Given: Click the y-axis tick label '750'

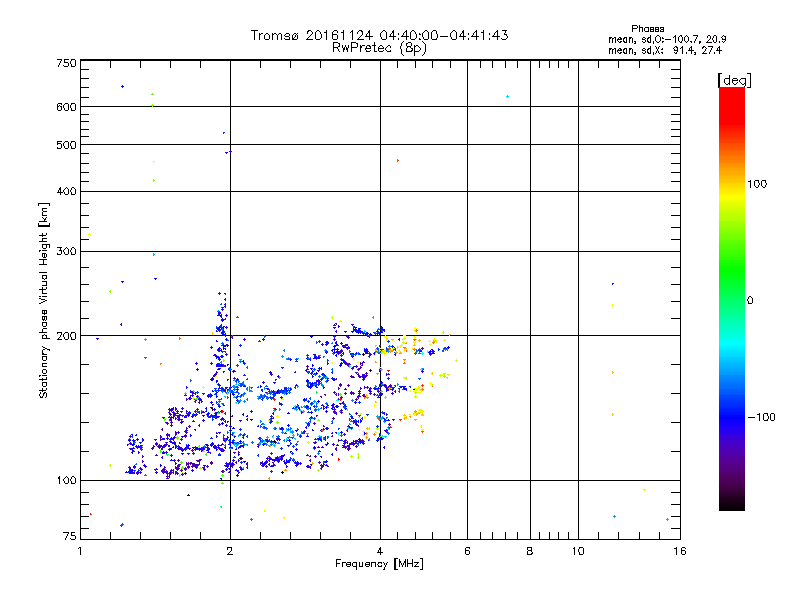Looking at the screenshot, I should point(66,63).
